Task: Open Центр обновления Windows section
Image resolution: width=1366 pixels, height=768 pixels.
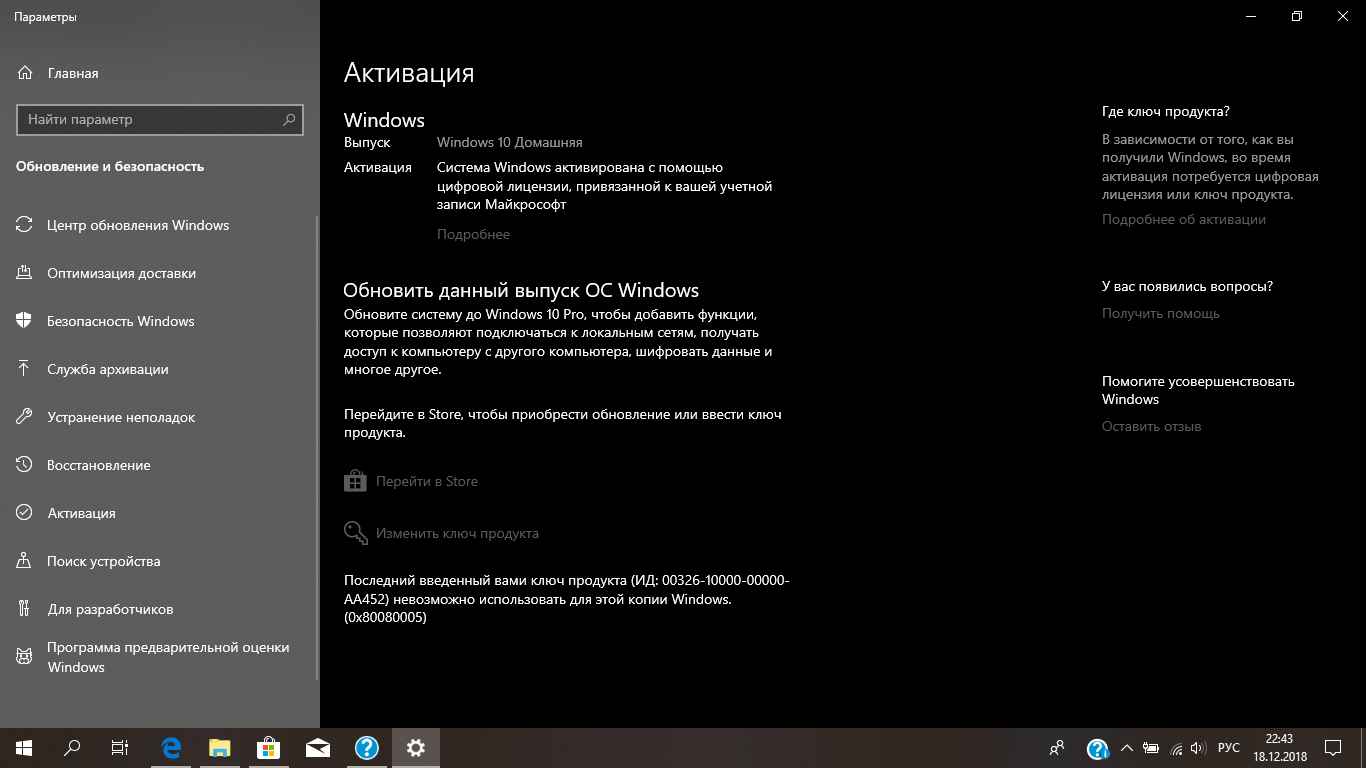Action: pyautogui.click(x=138, y=225)
